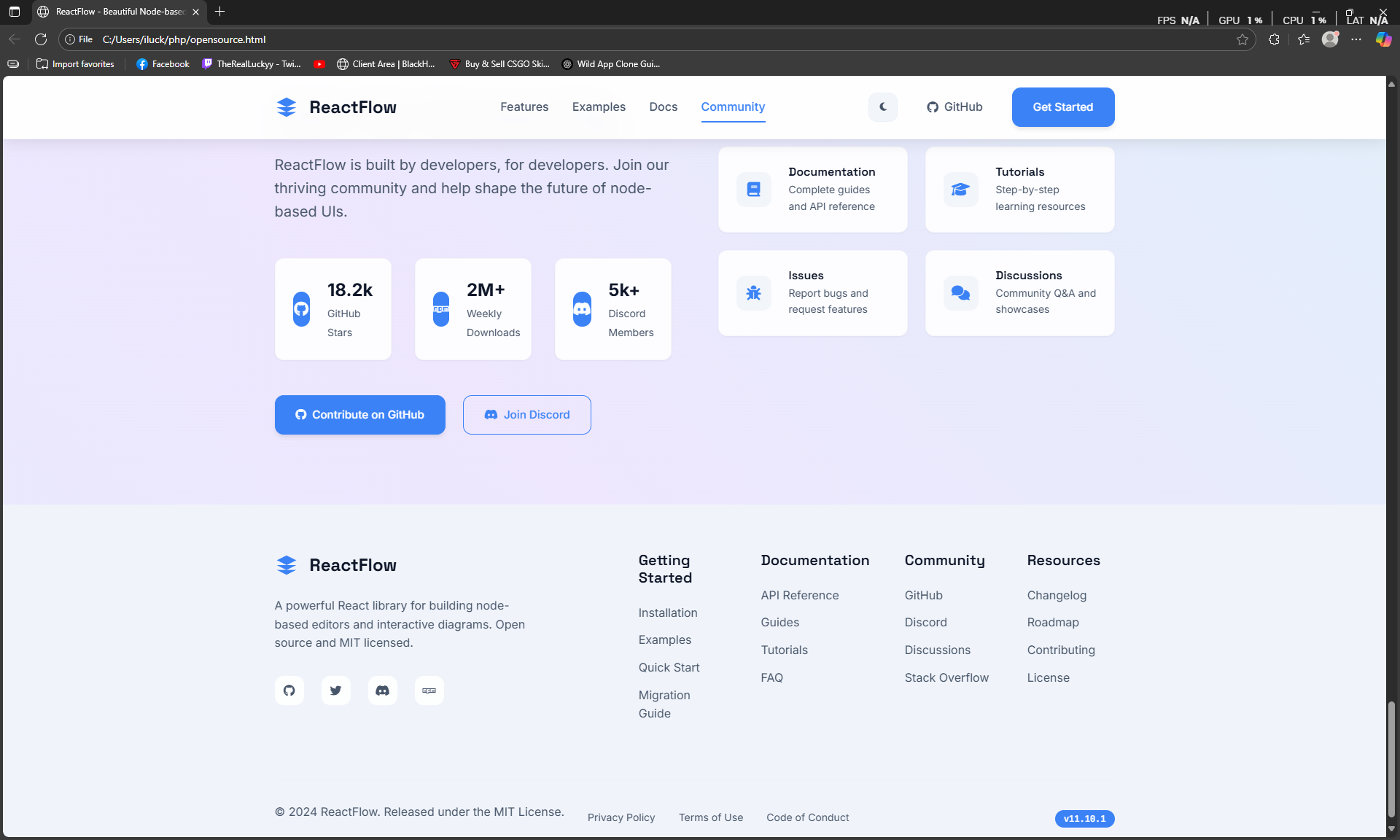Click the Join Discord button
The width and height of the screenshot is (1400, 840).
pos(526,415)
